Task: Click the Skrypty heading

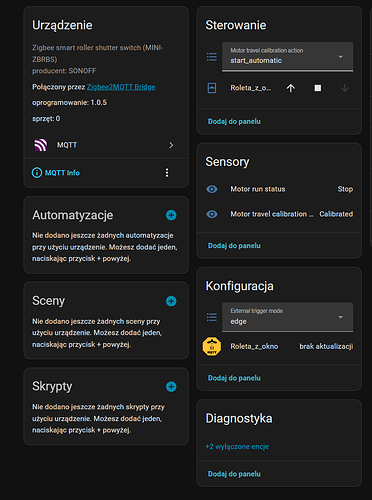Action: 52,386
